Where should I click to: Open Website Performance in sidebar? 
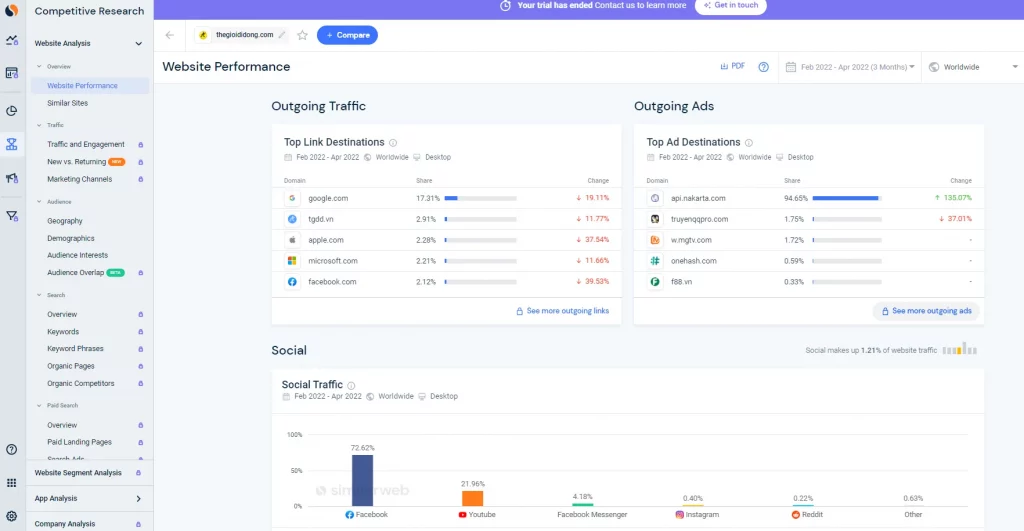pyautogui.click(x=90, y=86)
